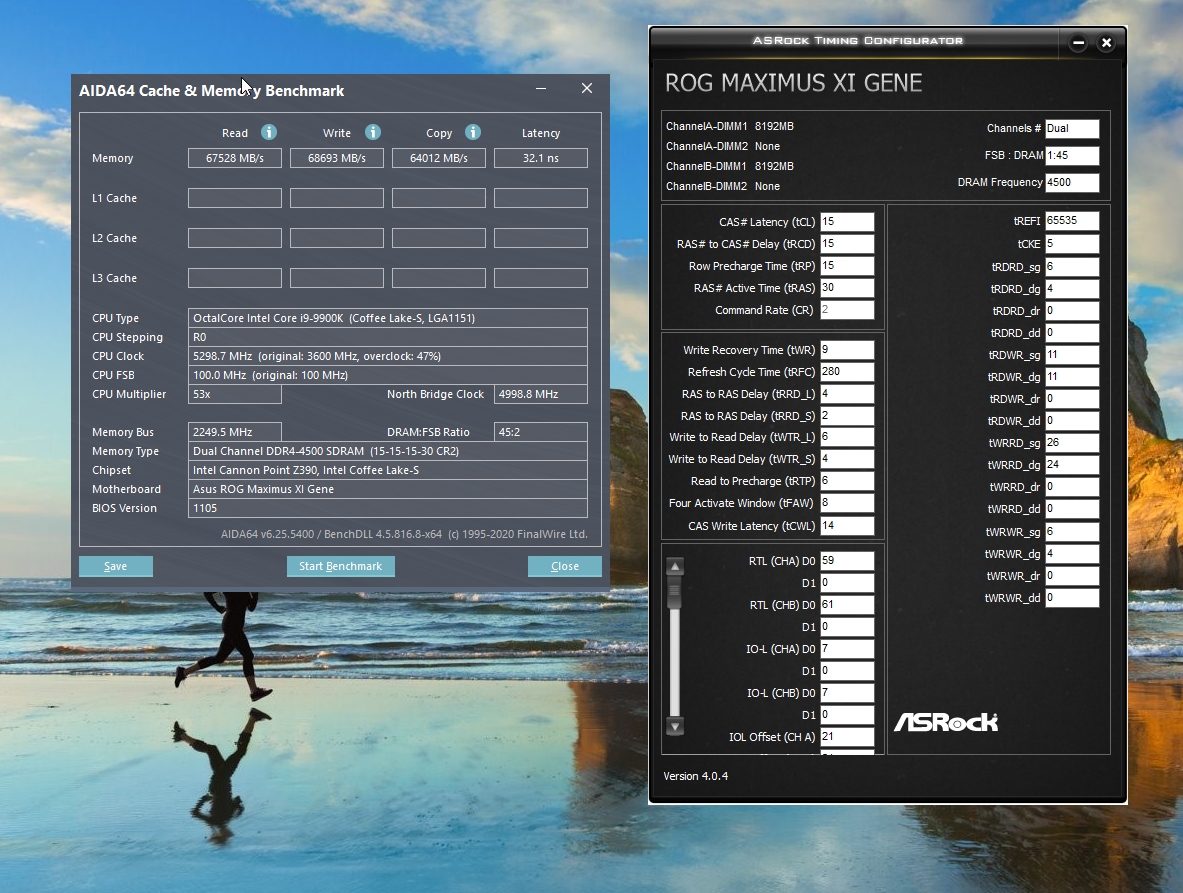Click the CAS# Latency (tCL) field

[x=847, y=222]
